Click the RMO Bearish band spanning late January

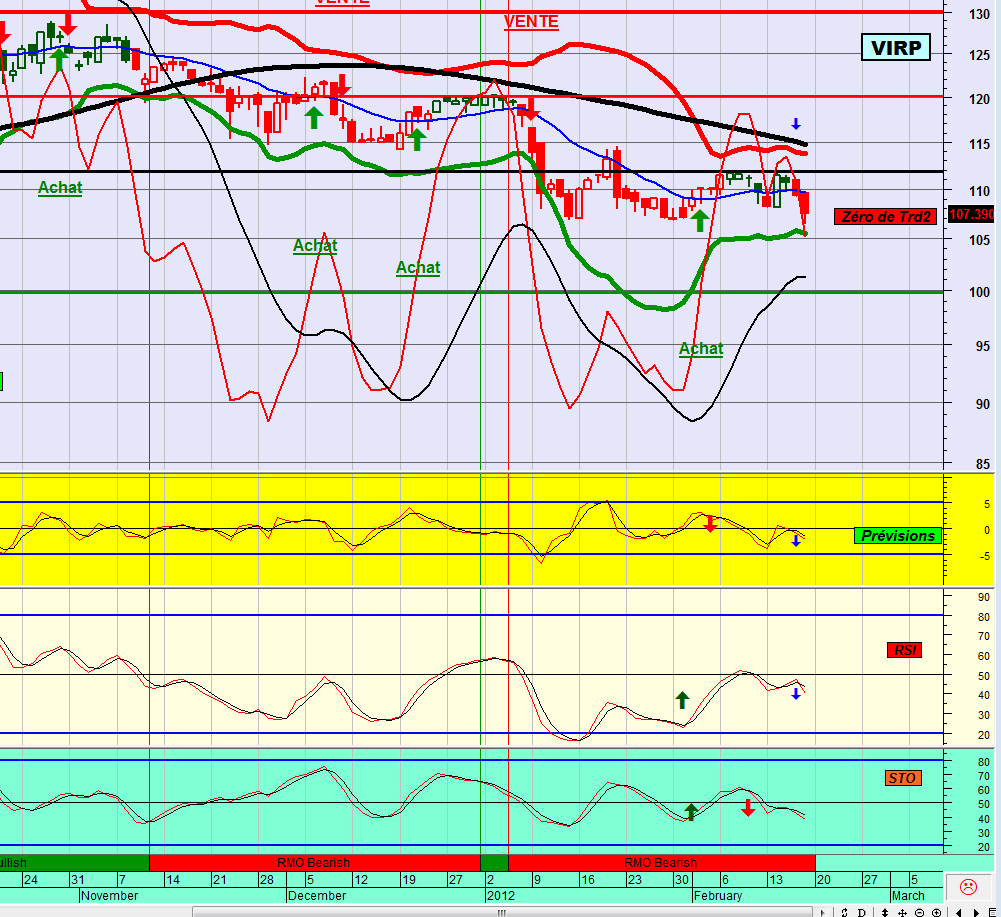coord(661,863)
